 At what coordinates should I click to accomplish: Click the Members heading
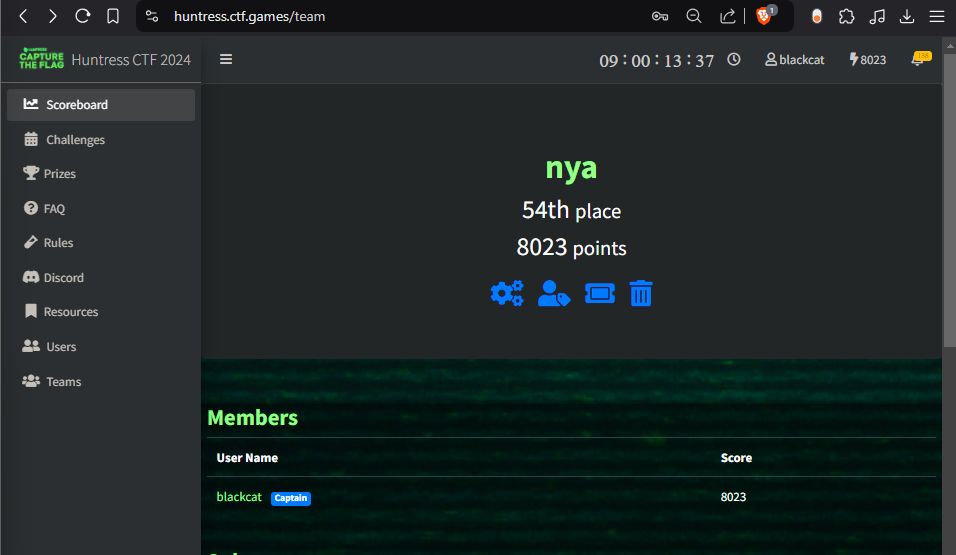pos(252,418)
